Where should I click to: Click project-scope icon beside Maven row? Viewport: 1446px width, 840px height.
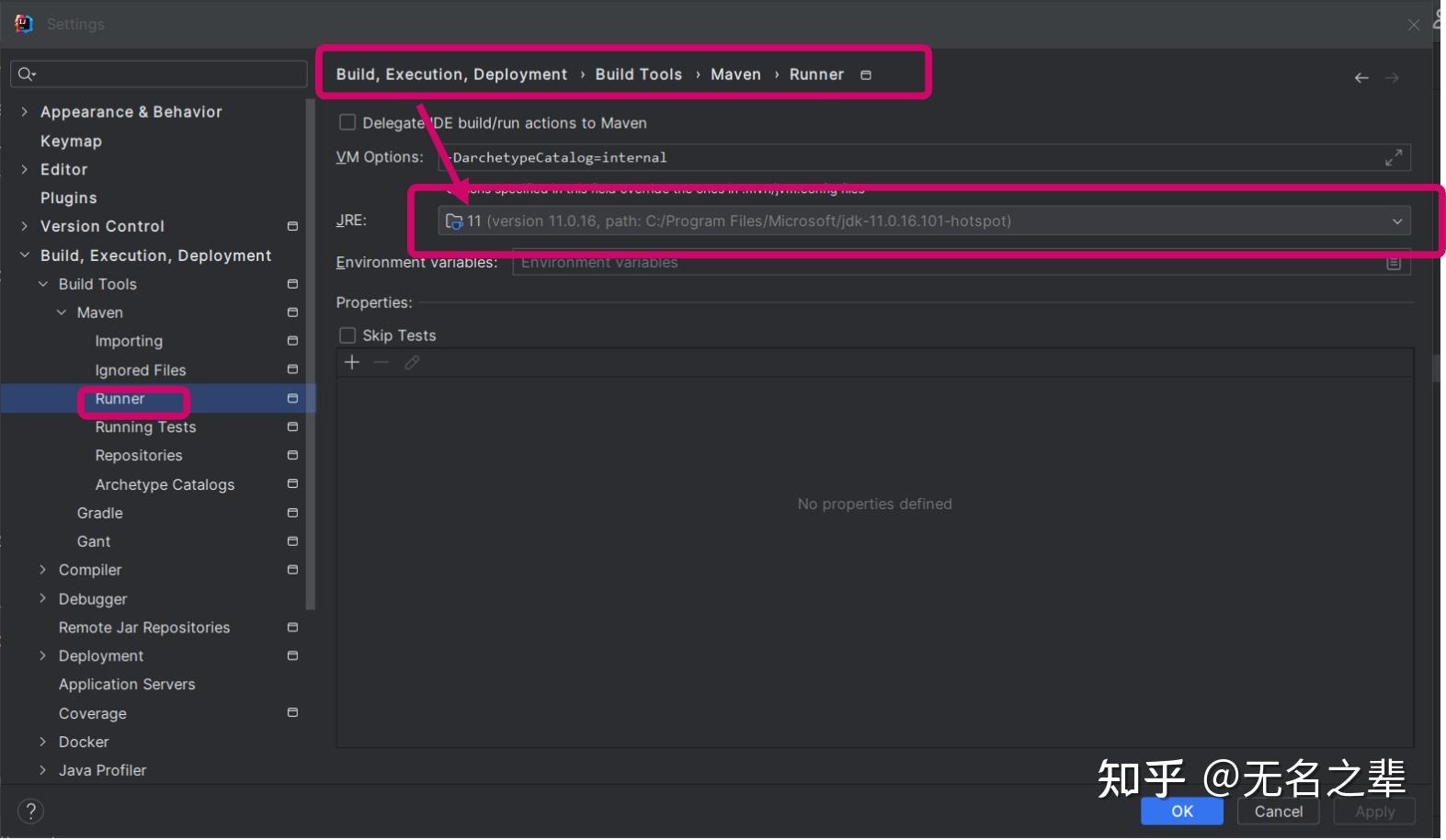pos(292,313)
